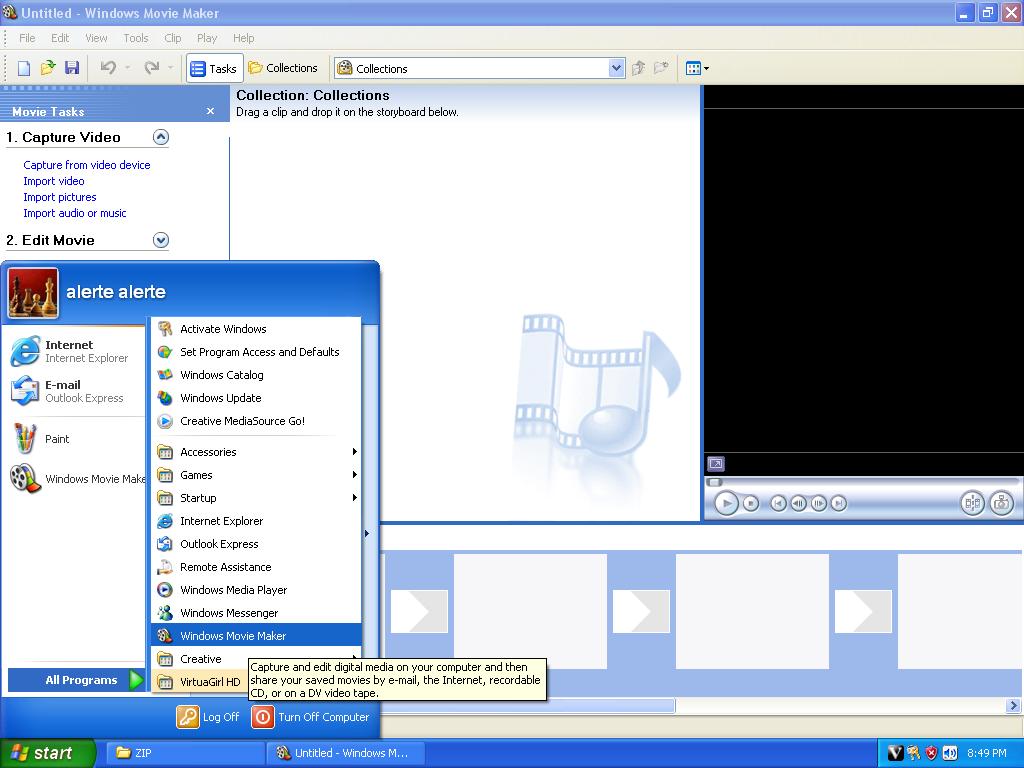The height and width of the screenshot is (768, 1024).
Task: Open the Views dropdown button
Action: pyautogui.click(x=697, y=68)
